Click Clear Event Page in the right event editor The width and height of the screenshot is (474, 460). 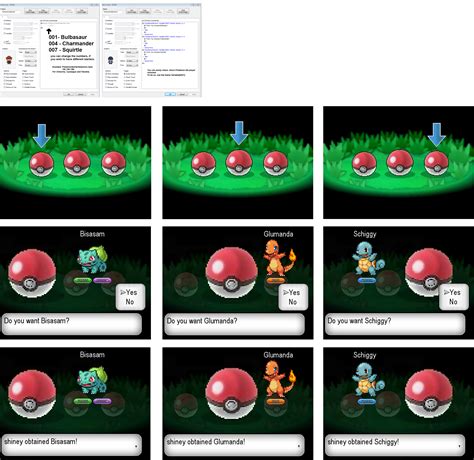point(183,11)
